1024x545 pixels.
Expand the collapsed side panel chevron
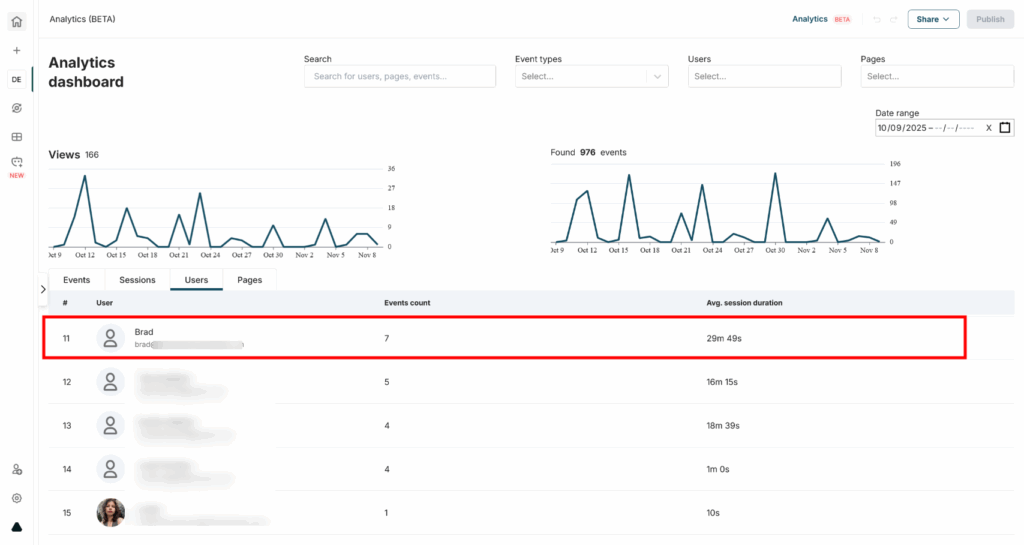click(x=43, y=289)
